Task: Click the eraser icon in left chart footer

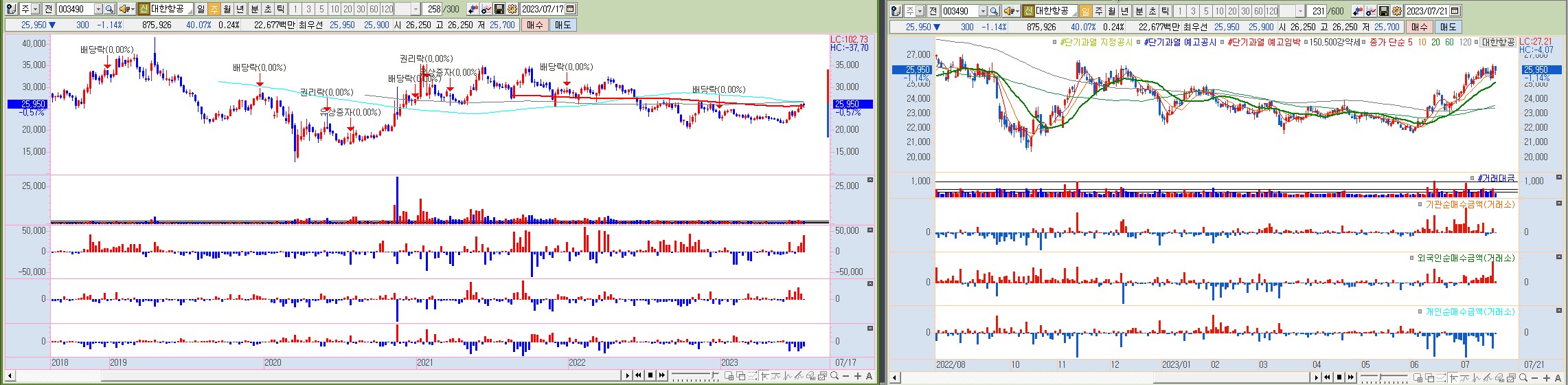Action: (810, 376)
